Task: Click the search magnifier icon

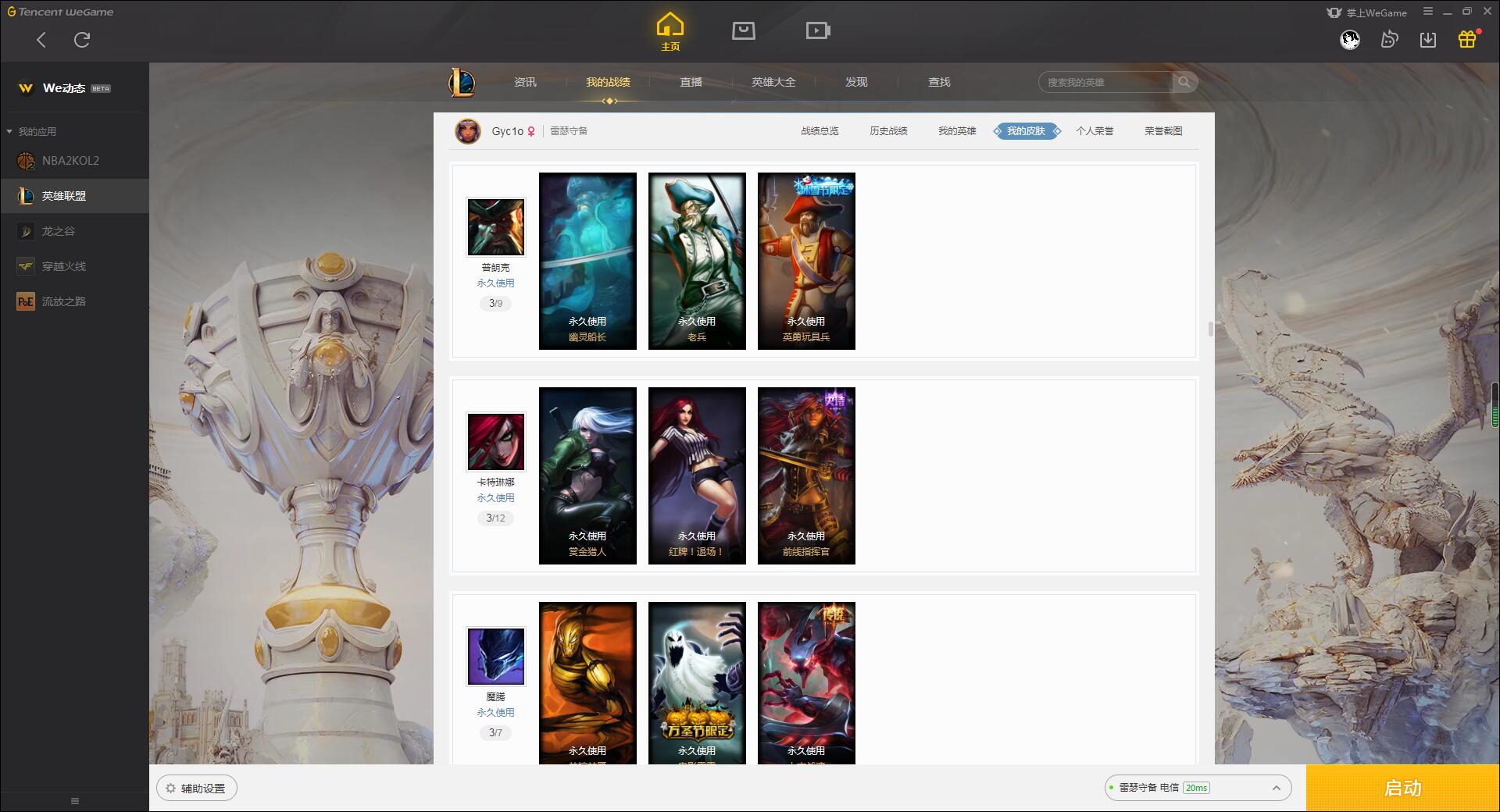Action: pos(1184,82)
